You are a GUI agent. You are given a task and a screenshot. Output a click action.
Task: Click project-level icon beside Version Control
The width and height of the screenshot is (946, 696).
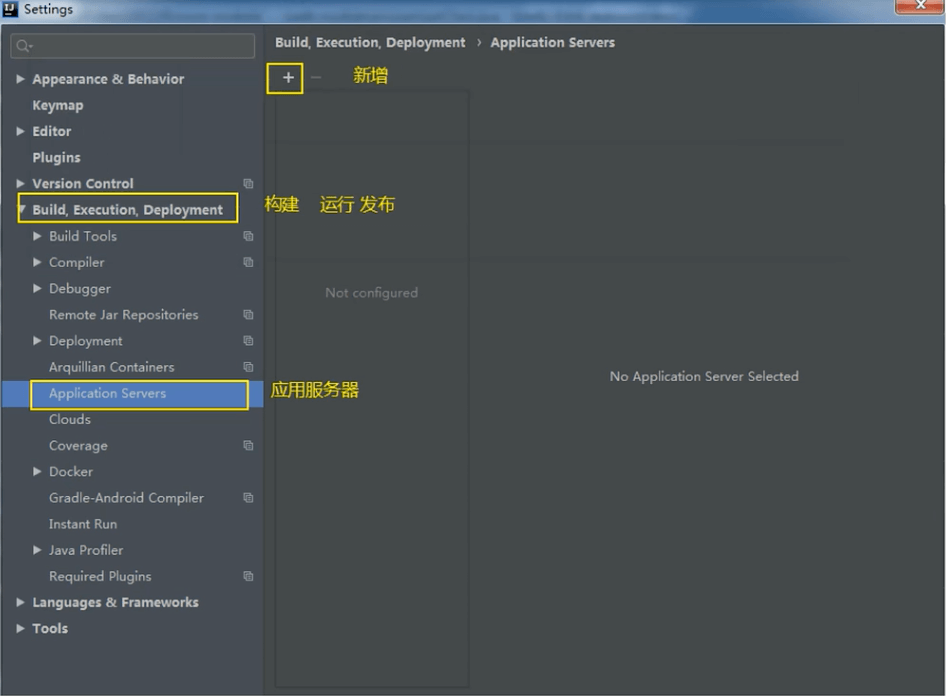click(248, 184)
